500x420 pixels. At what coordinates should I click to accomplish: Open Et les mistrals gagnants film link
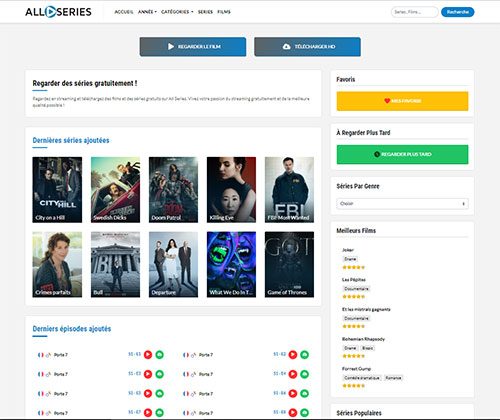pyautogui.click(x=366, y=309)
